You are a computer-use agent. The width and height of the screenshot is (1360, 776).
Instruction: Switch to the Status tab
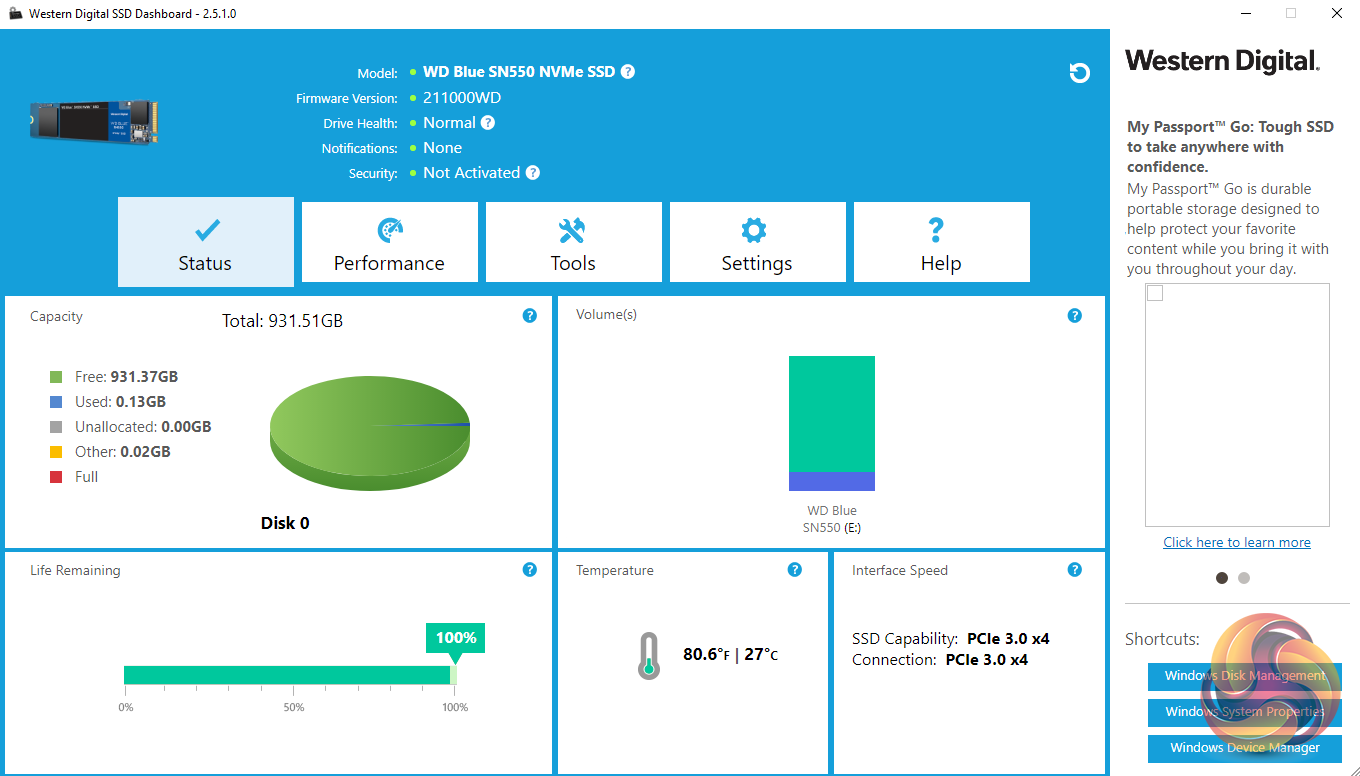[206, 242]
